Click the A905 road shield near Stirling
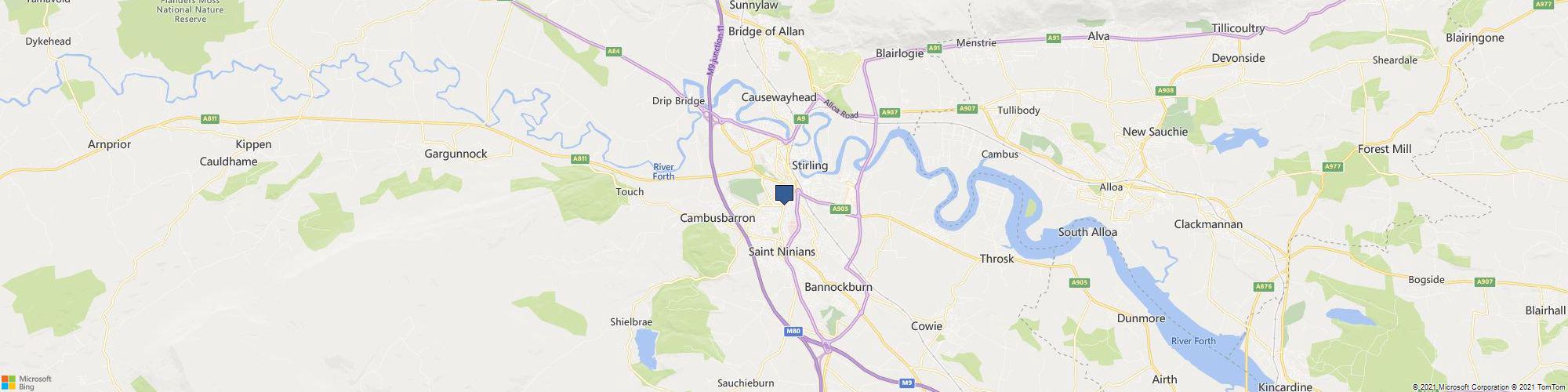Viewport: 1568px width, 392px height. 840,209
